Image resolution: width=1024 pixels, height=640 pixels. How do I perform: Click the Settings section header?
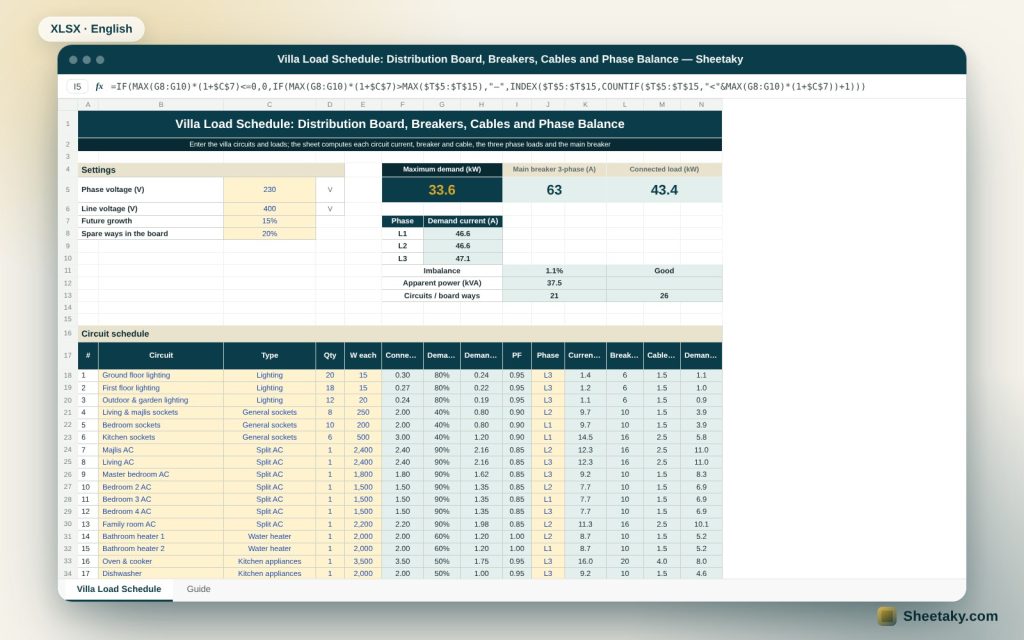[211, 170]
